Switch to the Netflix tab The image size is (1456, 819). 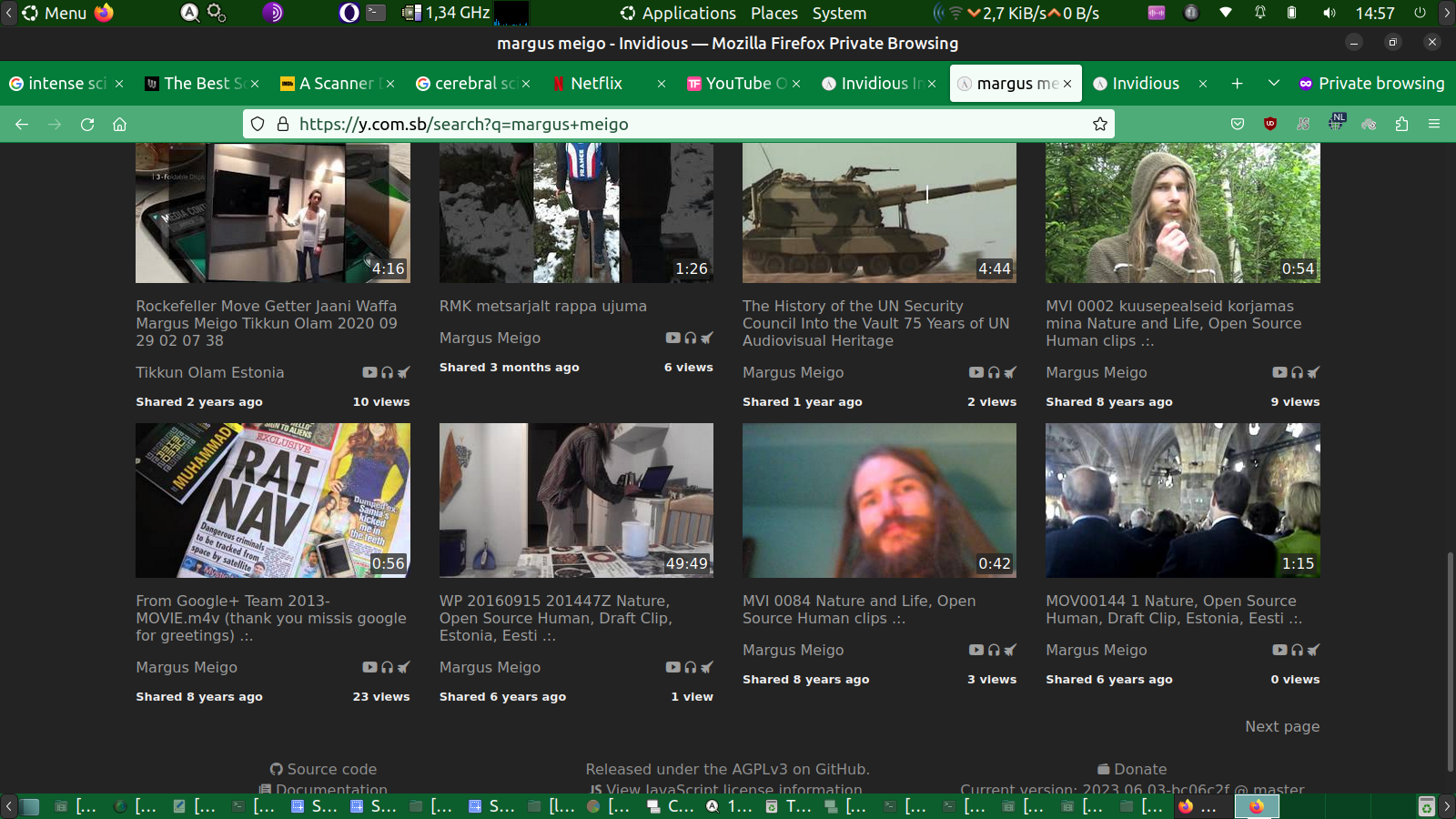(596, 83)
